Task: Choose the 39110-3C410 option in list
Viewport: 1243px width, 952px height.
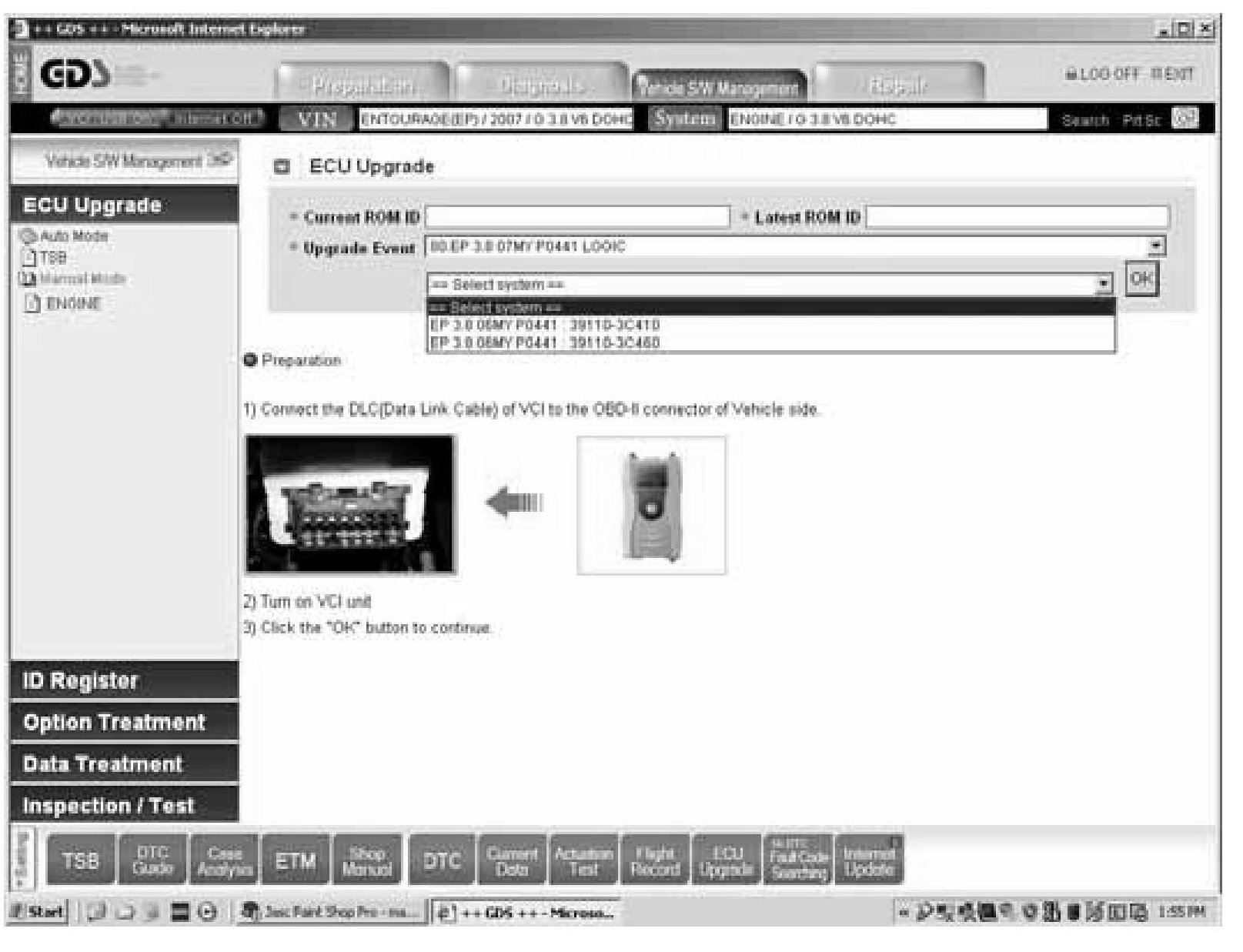Action: tap(544, 325)
